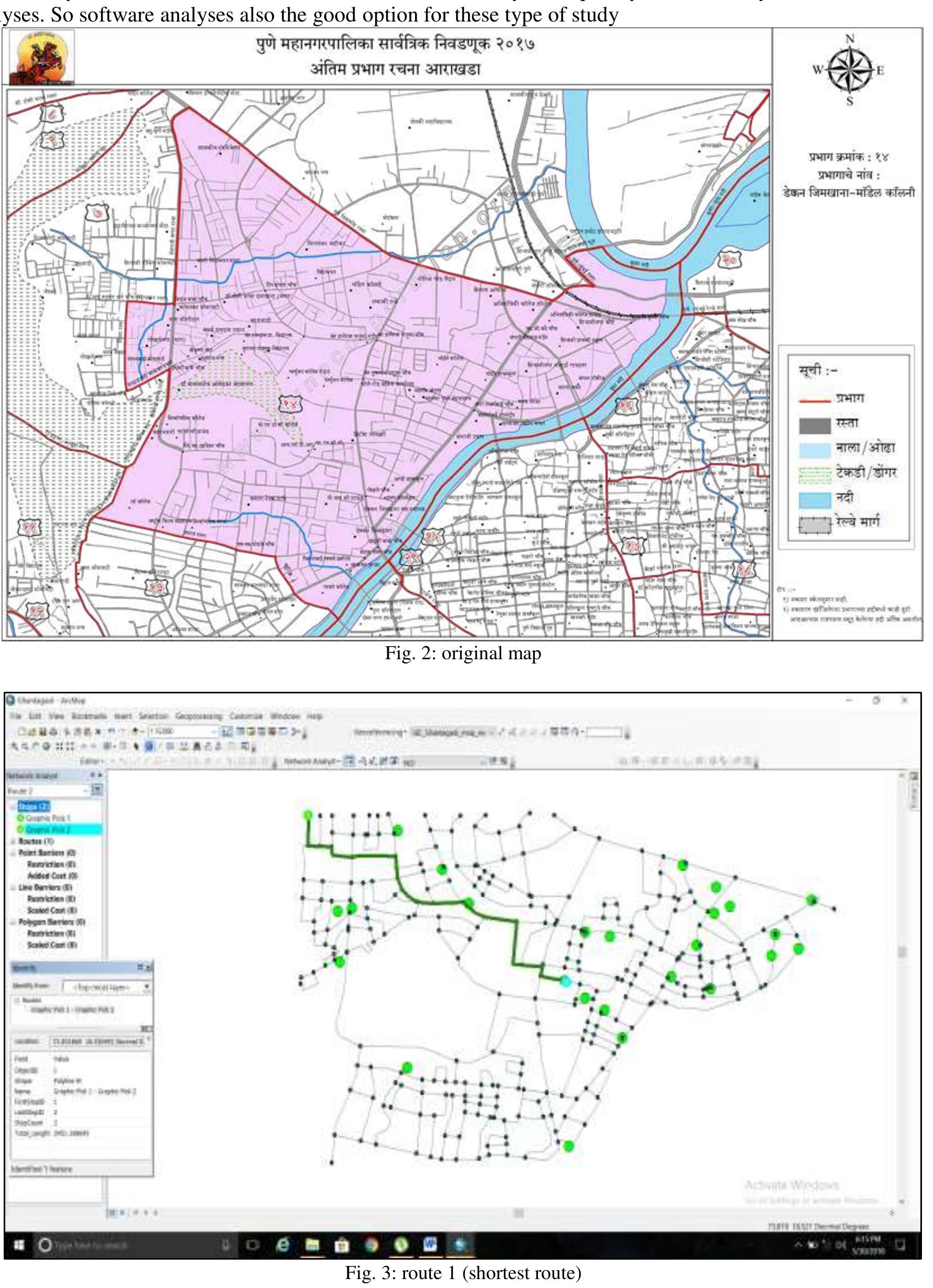The width and height of the screenshot is (933, 1288).
Task: Click the Select Elements arrow tool
Action: pos(137,746)
